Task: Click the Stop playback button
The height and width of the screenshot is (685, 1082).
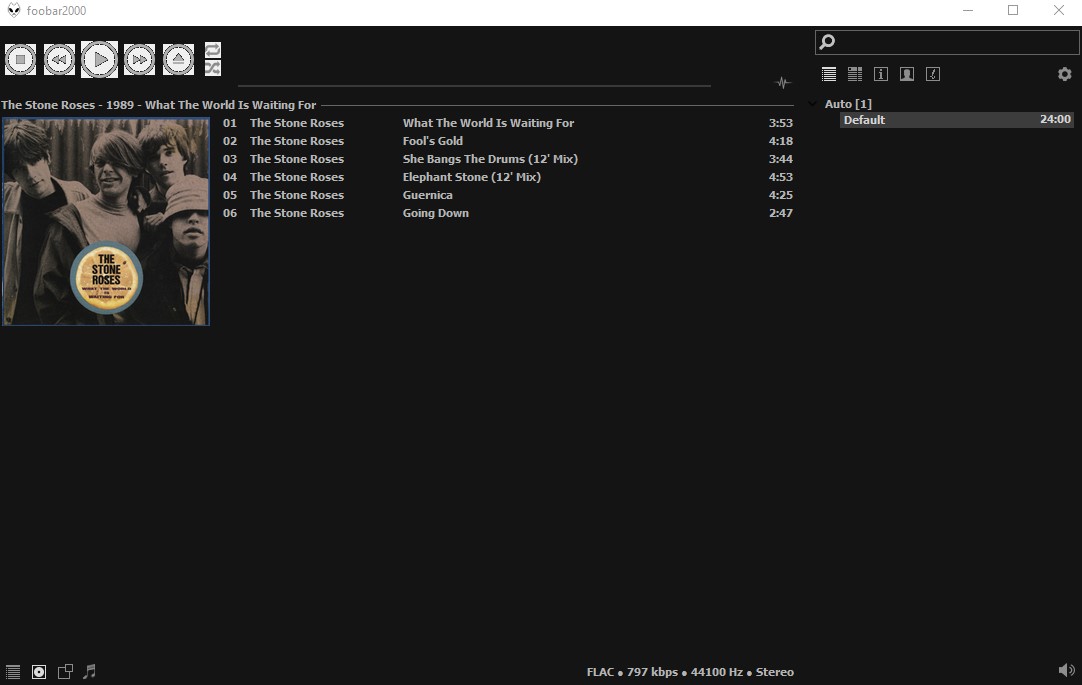Action: point(21,59)
